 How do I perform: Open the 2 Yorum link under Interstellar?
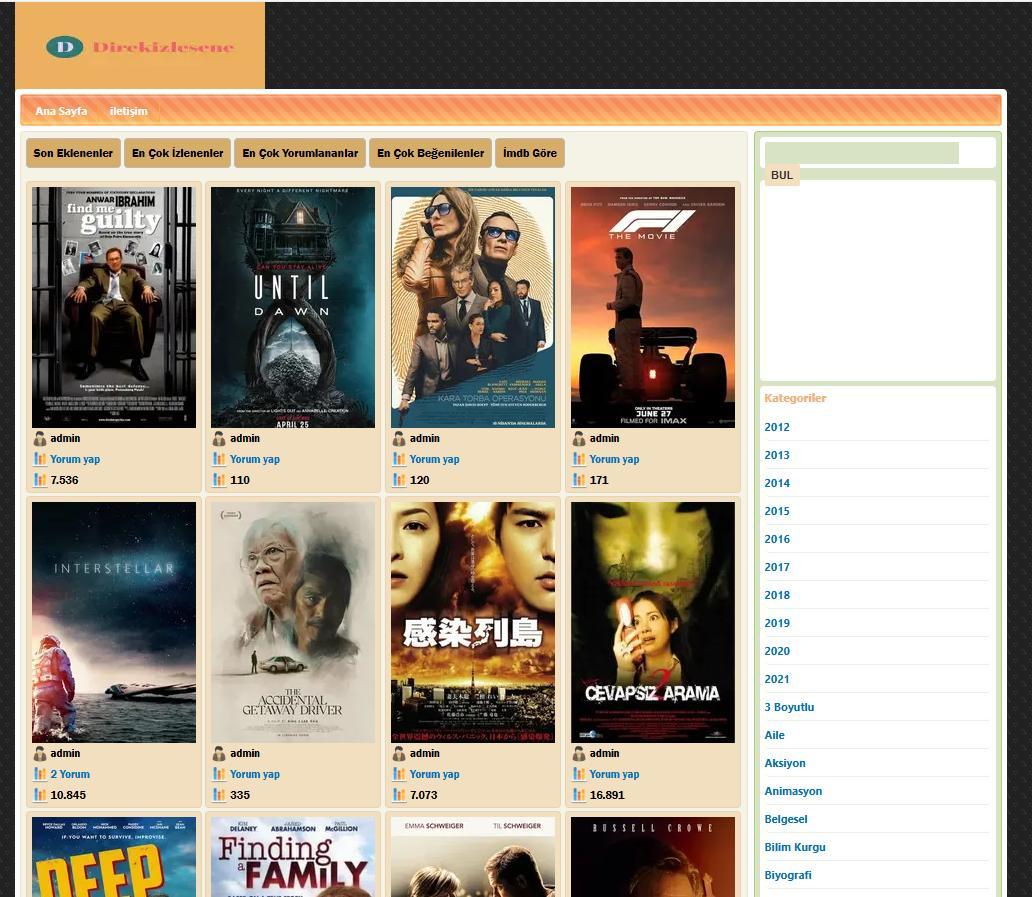pos(70,775)
